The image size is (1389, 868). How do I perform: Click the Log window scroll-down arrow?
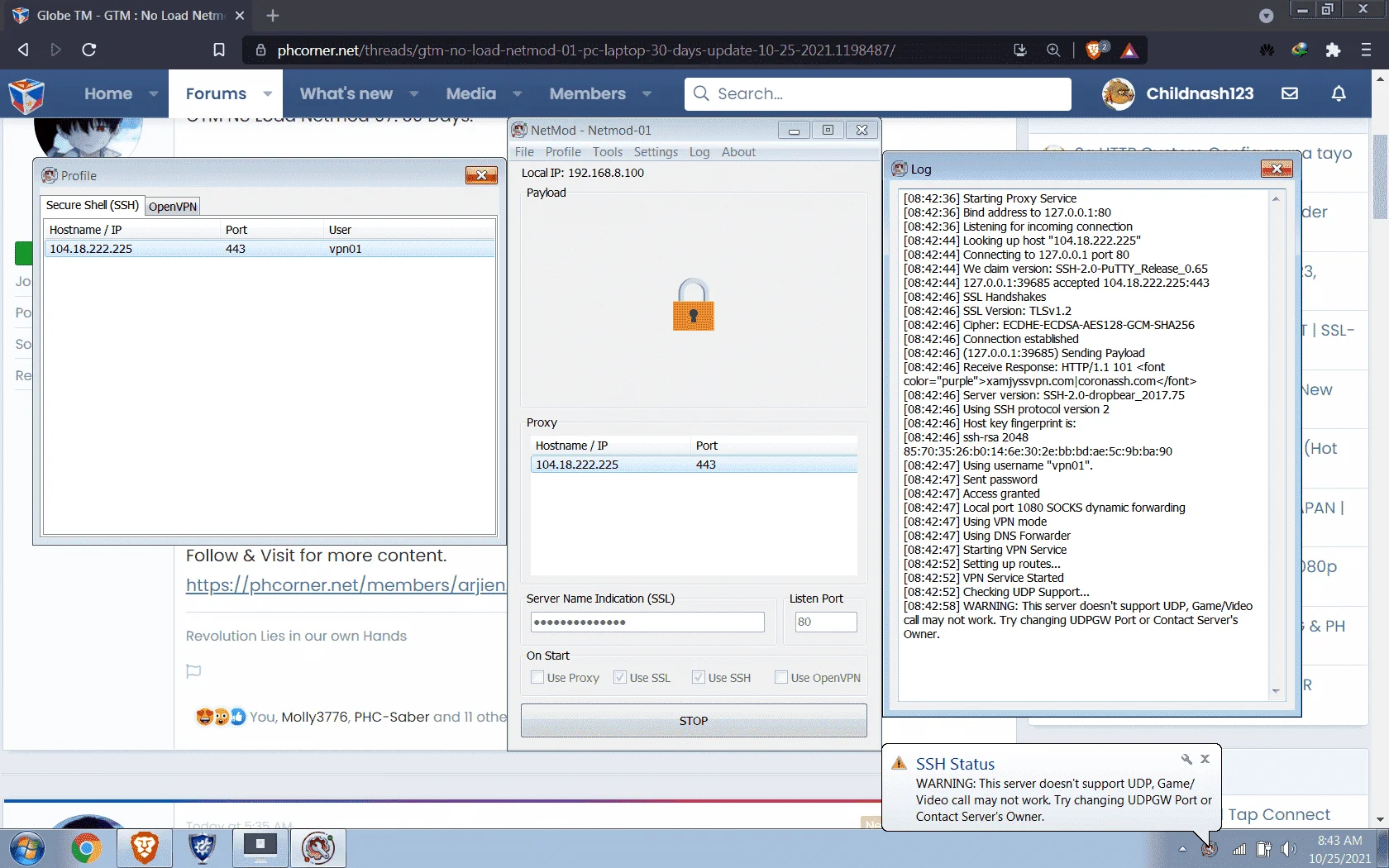(1276, 691)
